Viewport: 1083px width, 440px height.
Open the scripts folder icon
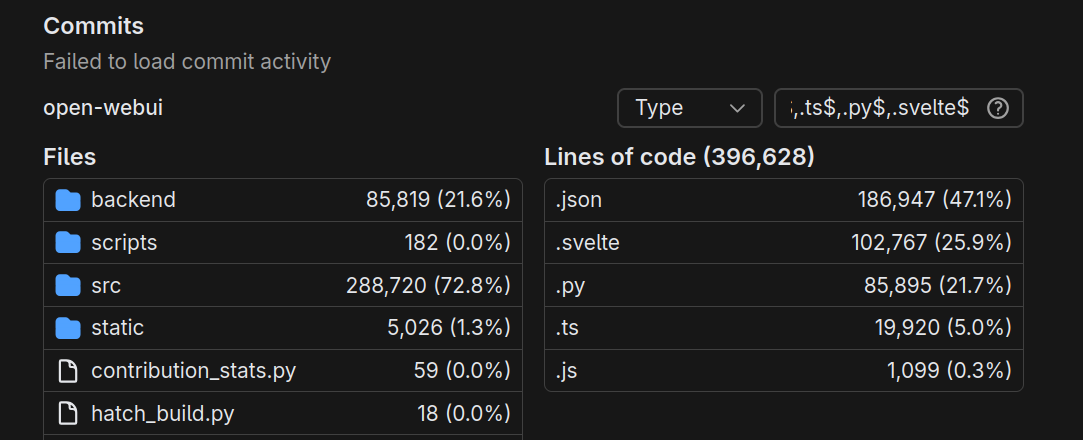pyautogui.click(x=68, y=243)
